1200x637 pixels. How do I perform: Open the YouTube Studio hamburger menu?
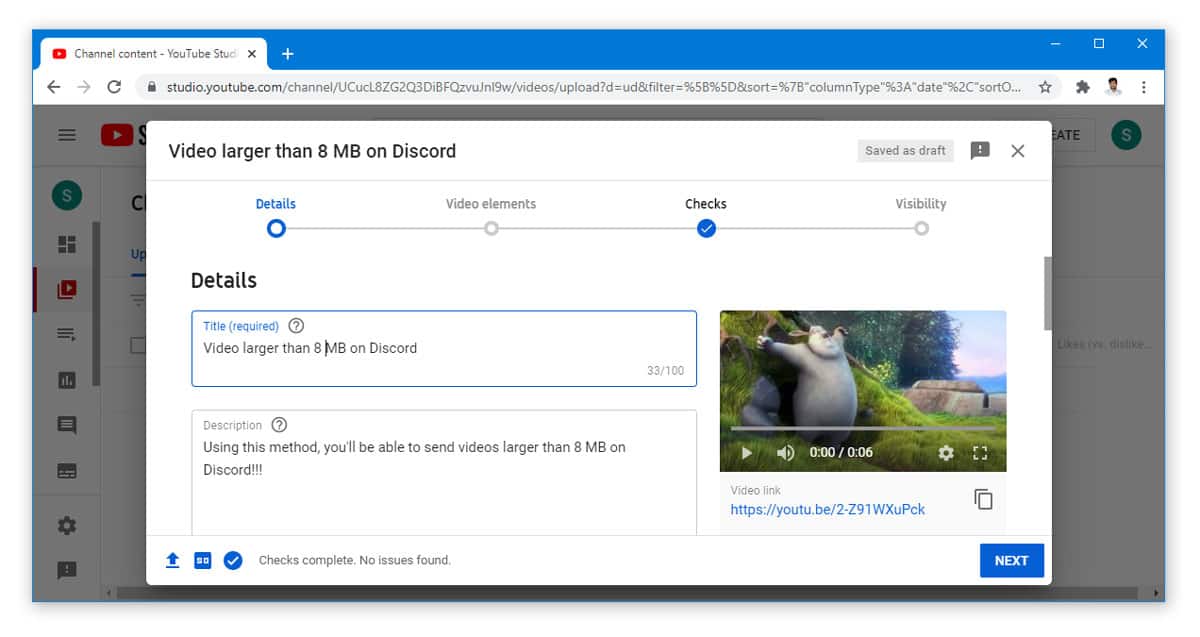[67, 135]
